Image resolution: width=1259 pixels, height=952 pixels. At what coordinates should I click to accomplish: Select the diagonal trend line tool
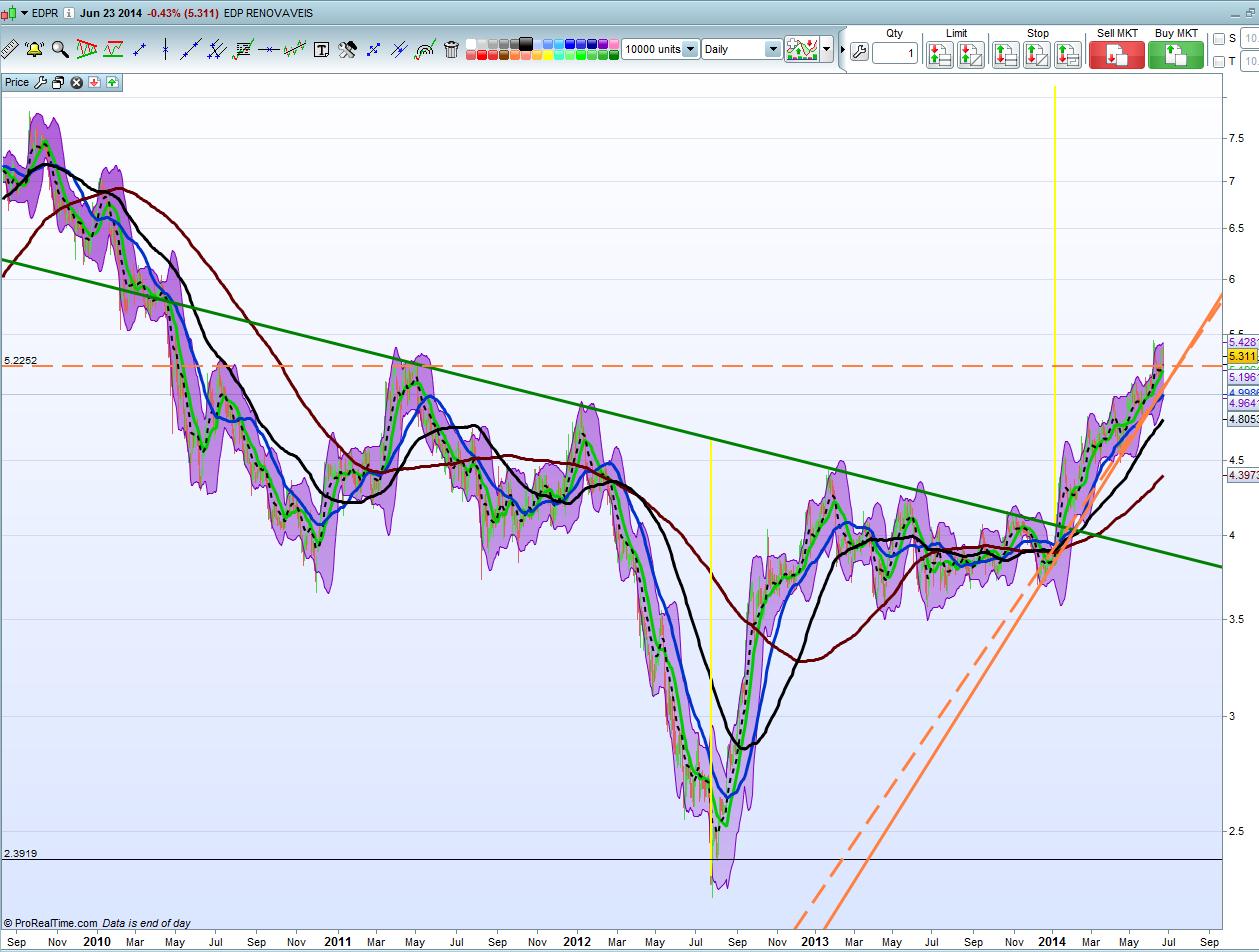tap(191, 49)
